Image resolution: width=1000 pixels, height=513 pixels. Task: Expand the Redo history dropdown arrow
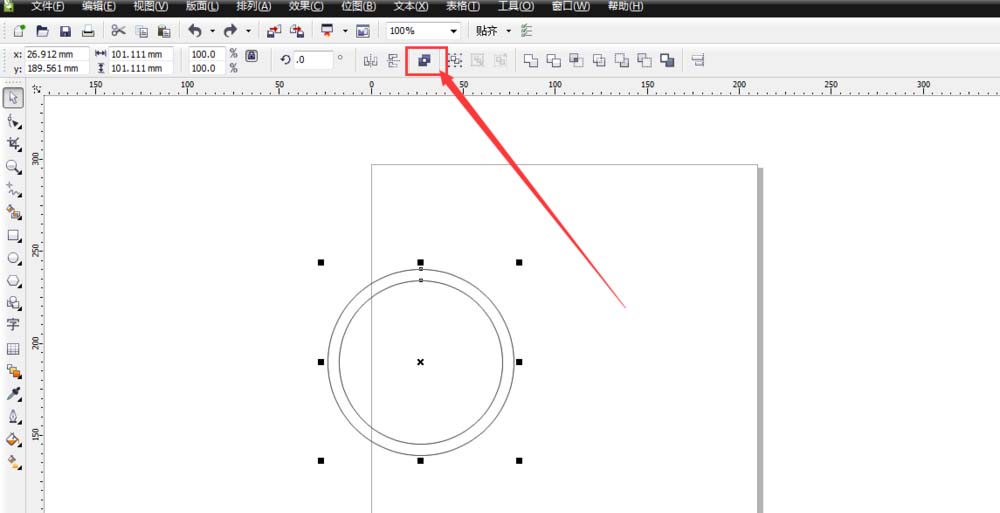(x=248, y=31)
